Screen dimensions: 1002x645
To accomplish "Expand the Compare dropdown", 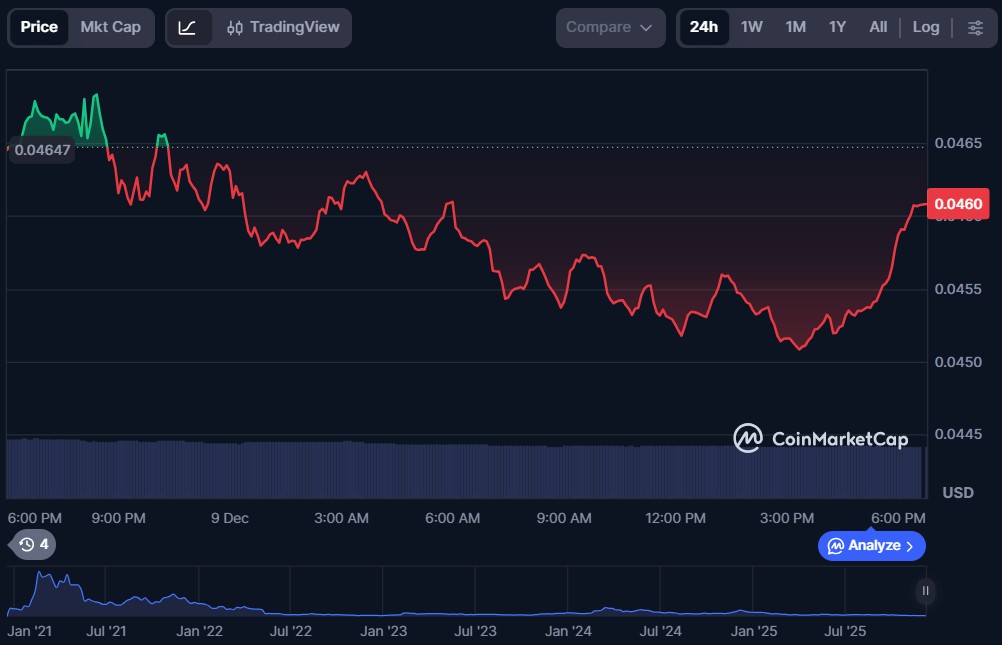I will 610,27.
